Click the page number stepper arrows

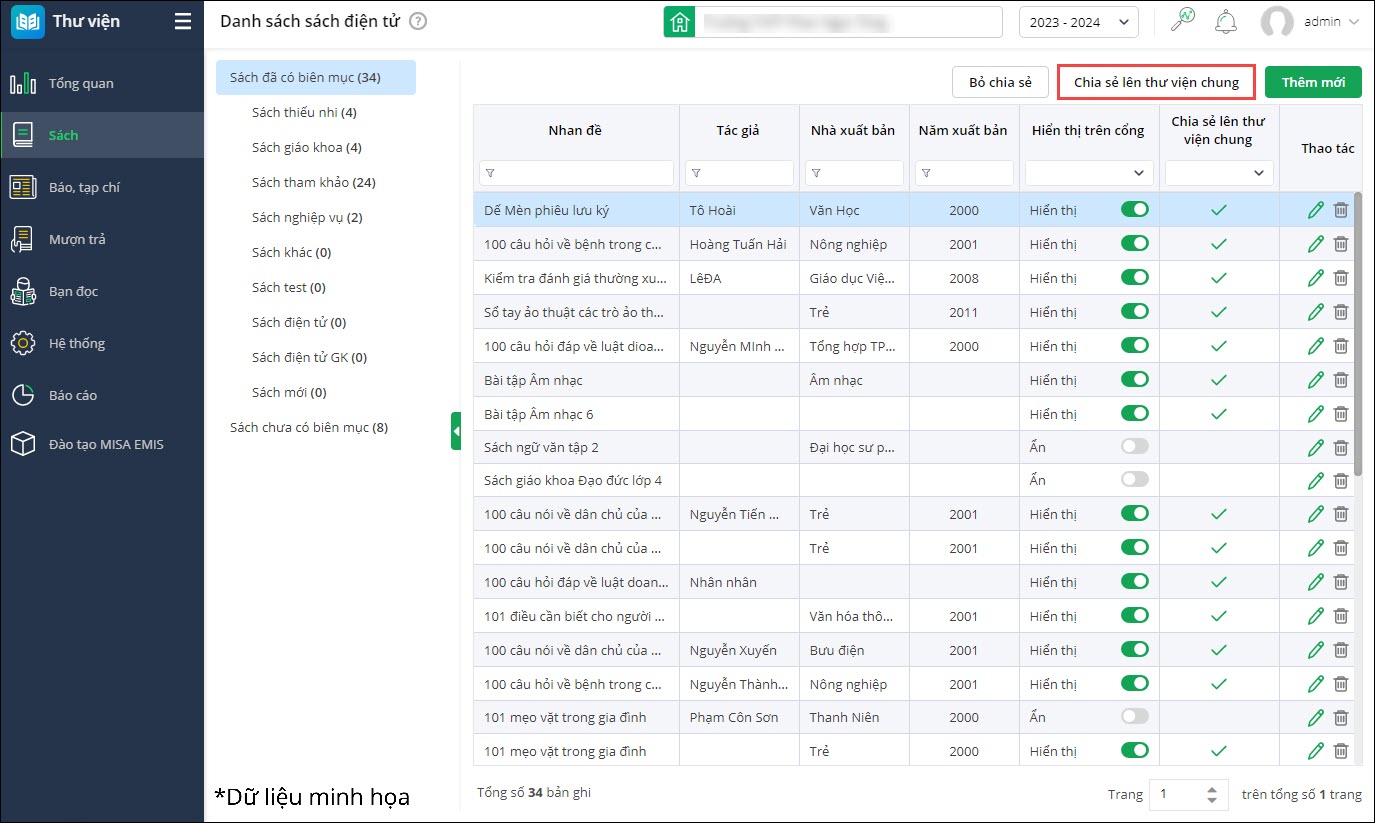(1212, 795)
